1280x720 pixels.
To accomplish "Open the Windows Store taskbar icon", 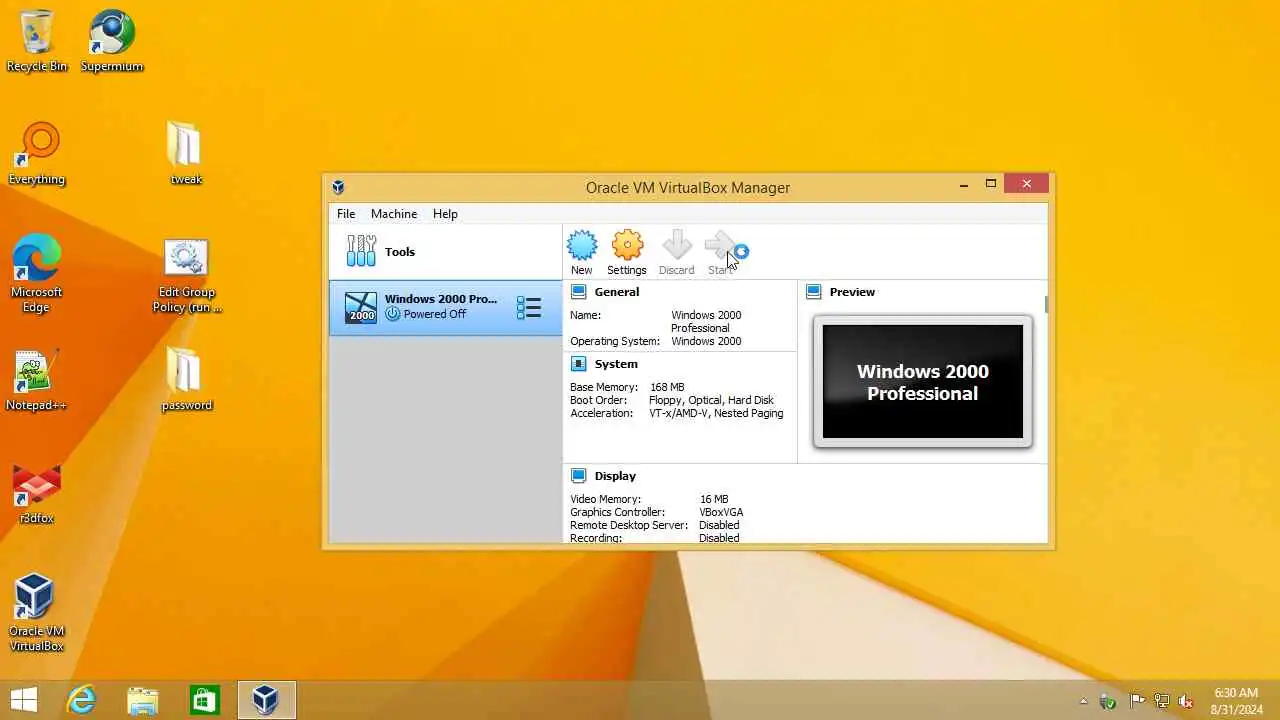I will pos(204,700).
